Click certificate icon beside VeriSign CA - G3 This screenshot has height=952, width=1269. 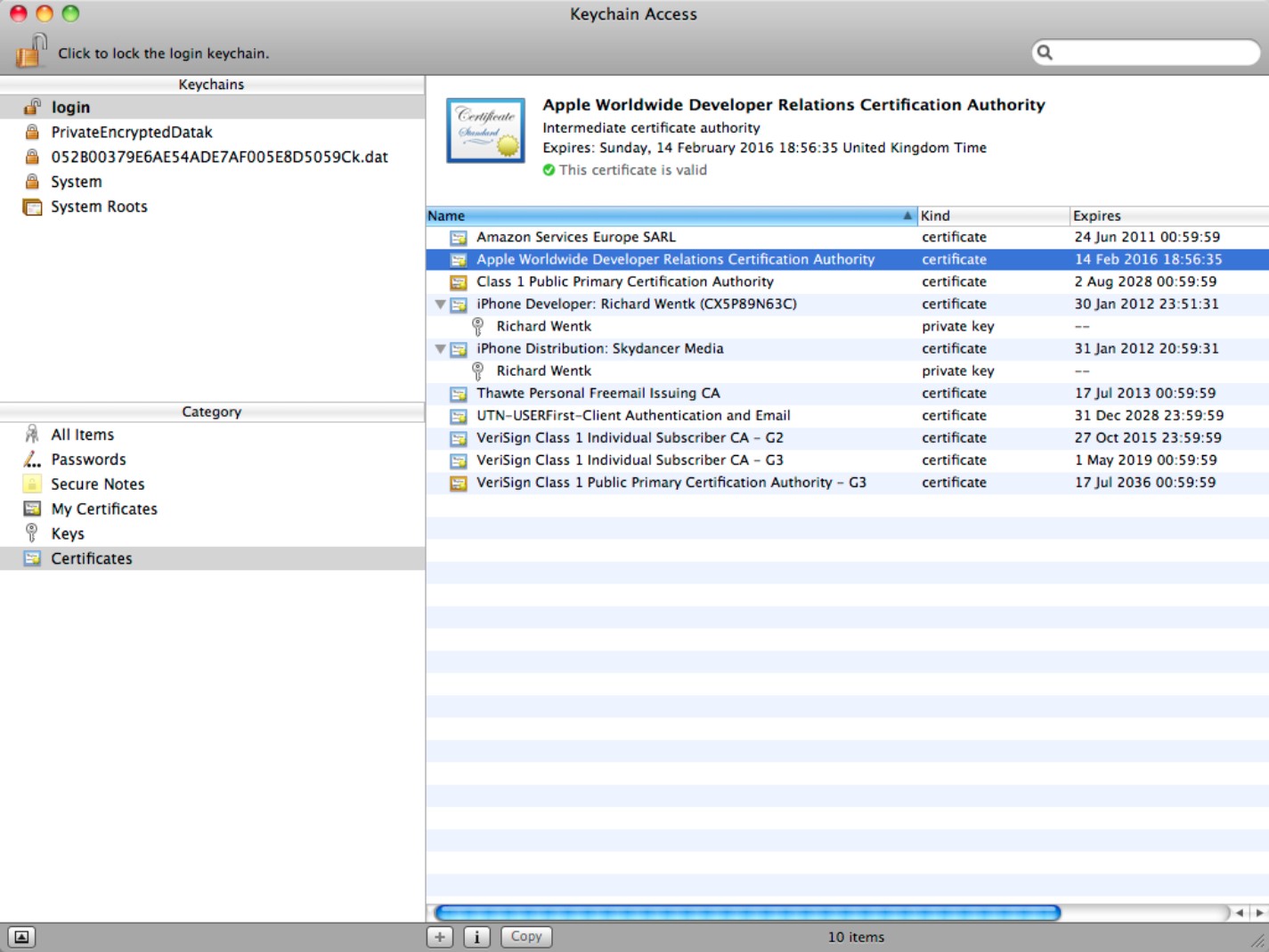point(459,460)
